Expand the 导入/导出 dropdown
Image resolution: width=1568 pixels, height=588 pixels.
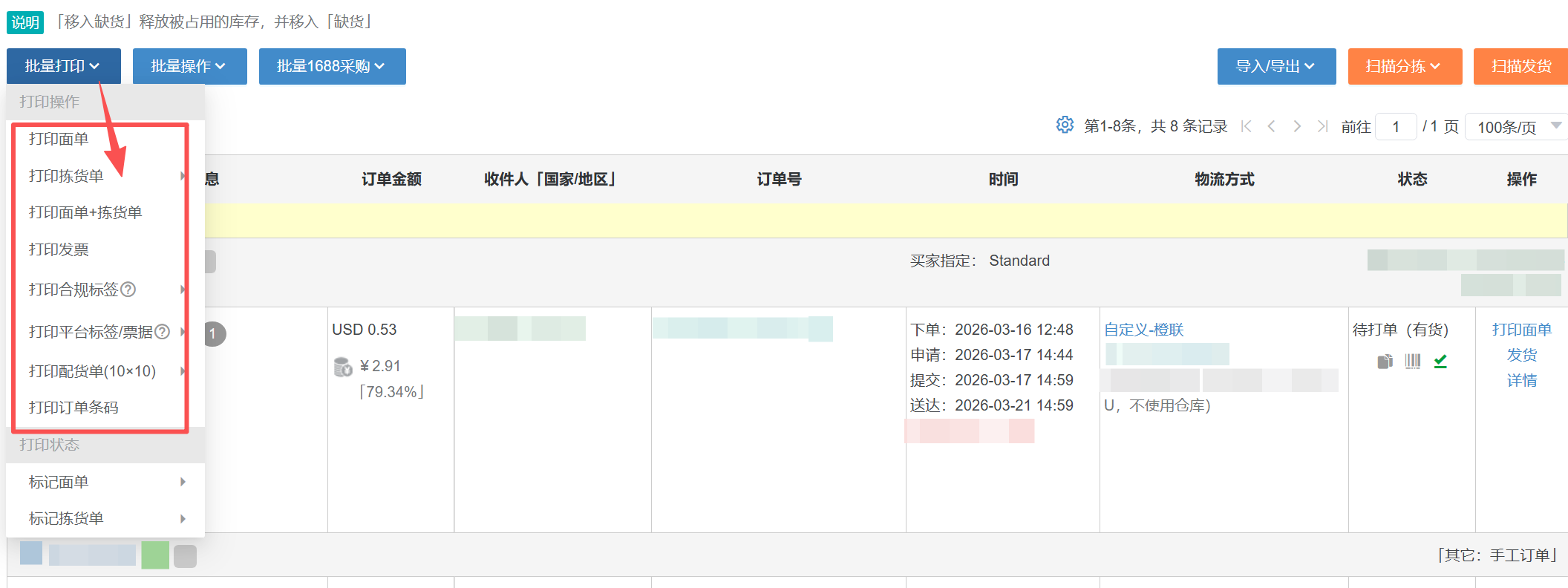(x=1277, y=66)
